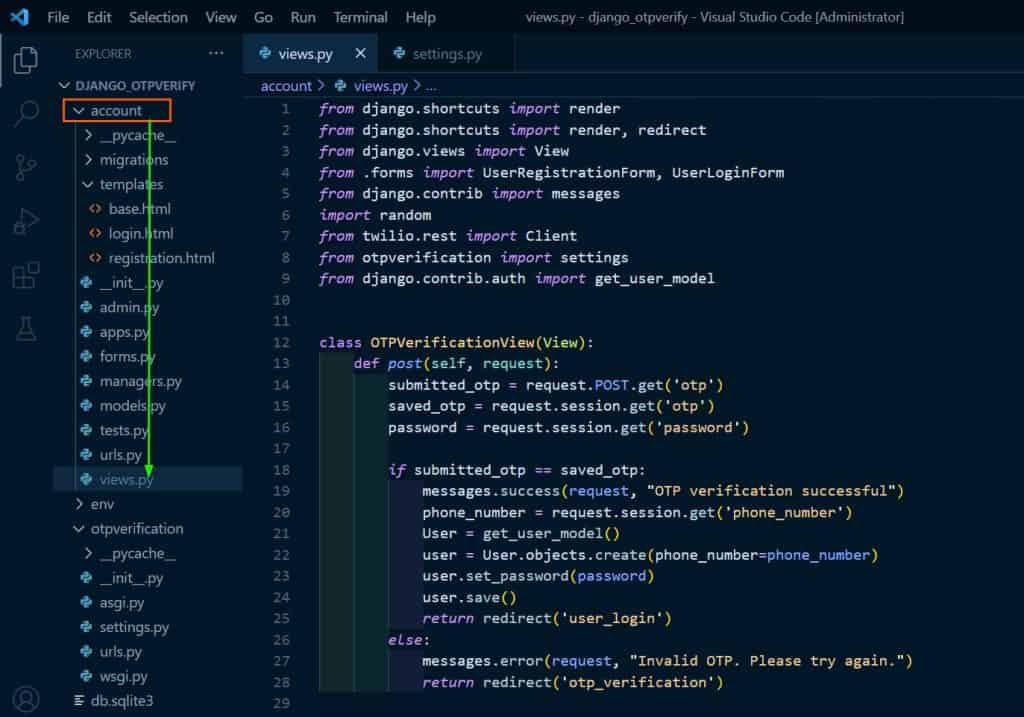Click 'UserLoginForm' import on line 4
1024x717 pixels.
[728, 172]
